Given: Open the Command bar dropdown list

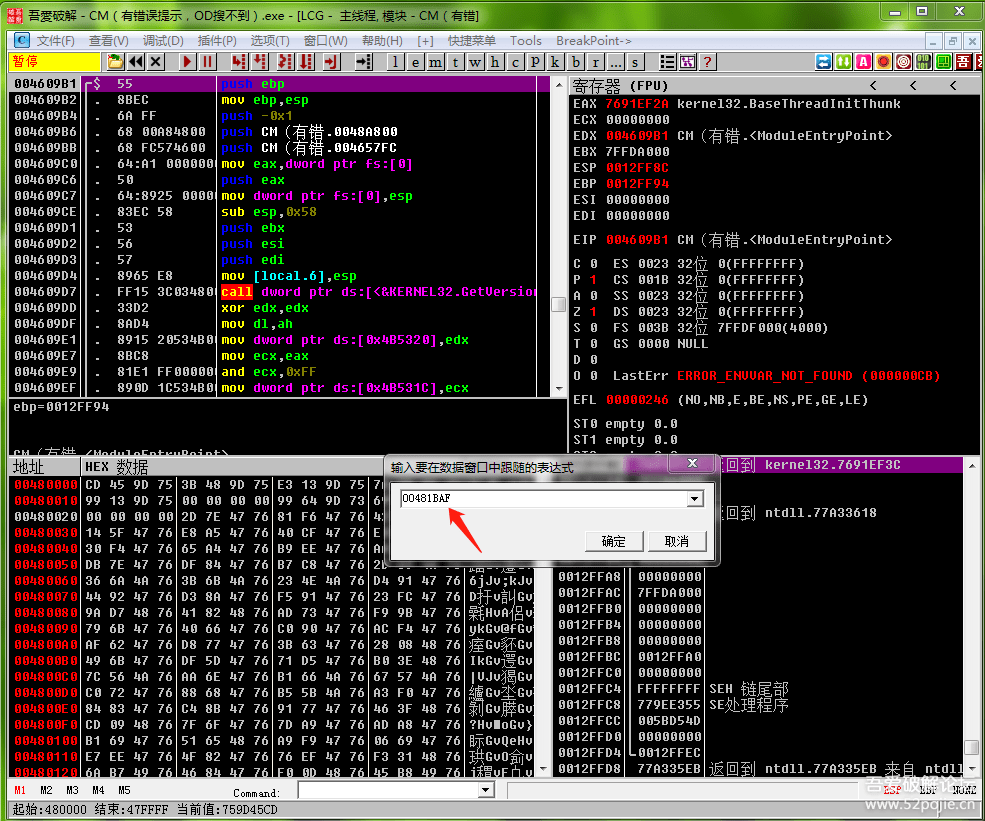Looking at the screenshot, I should tap(487, 791).
